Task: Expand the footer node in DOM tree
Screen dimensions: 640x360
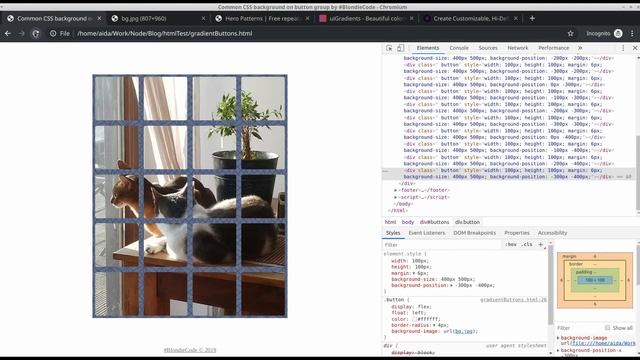Action: [x=395, y=190]
